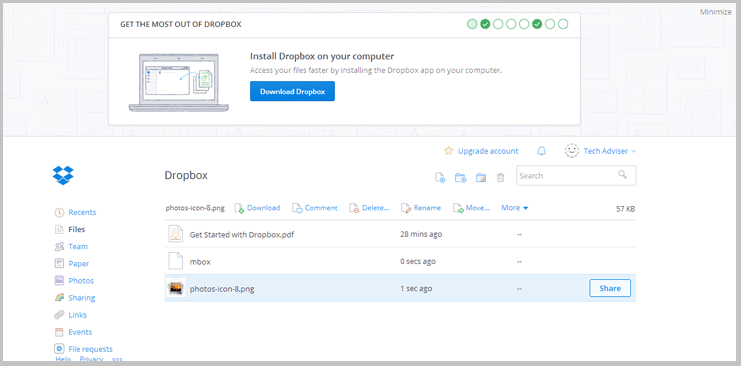
Task: Go to Links in sidebar
Action: click(x=78, y=315)
